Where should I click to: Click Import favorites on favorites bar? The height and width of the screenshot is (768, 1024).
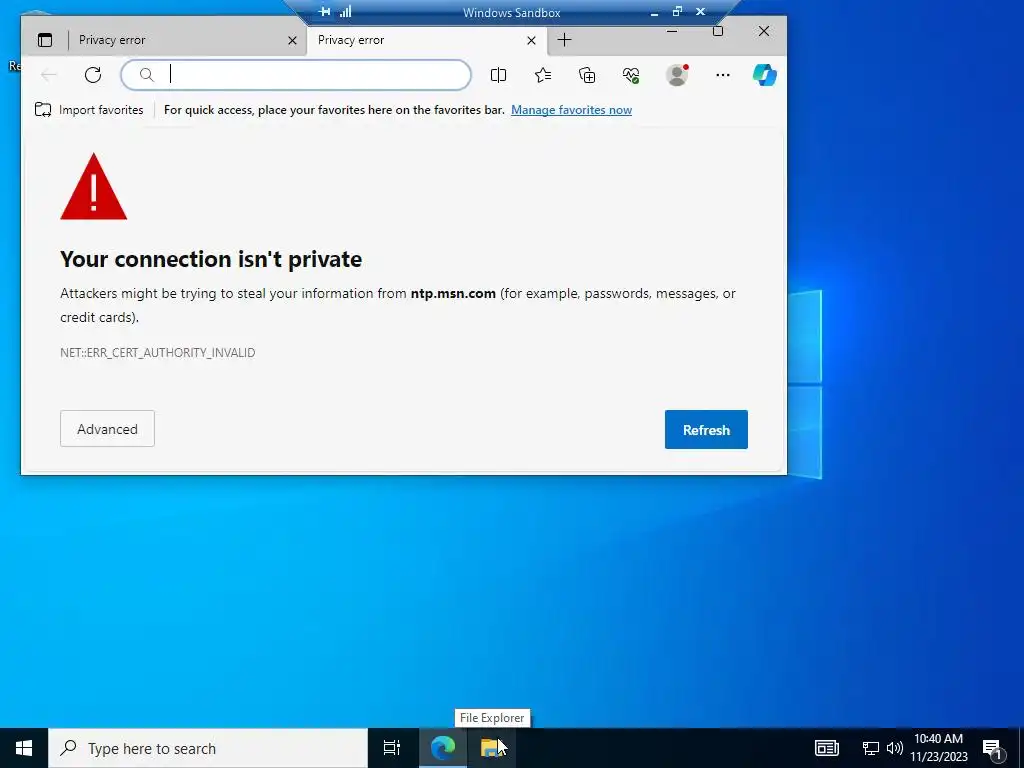89,110
